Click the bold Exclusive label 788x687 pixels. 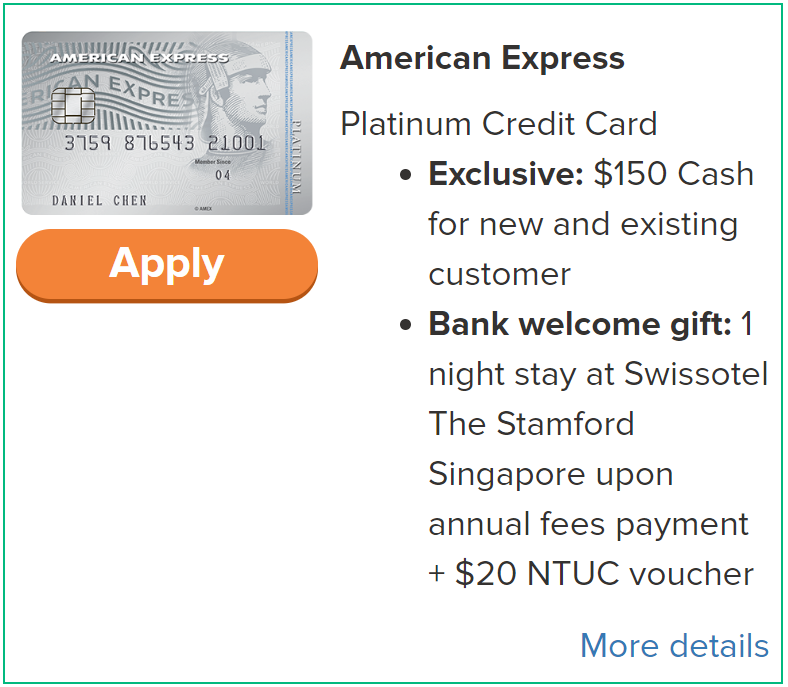point(506,174)
